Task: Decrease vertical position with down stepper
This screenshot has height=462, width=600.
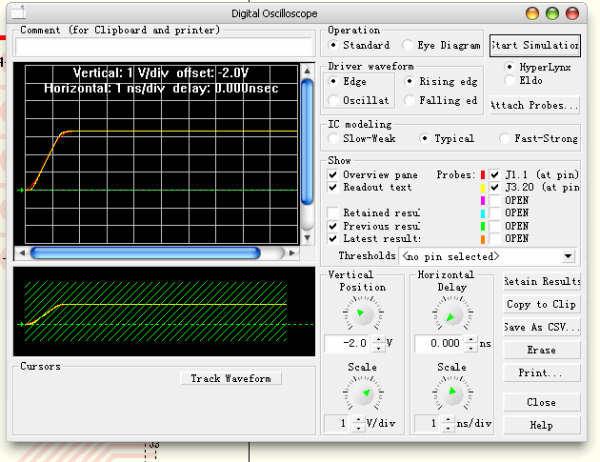Action: tap(378, 348)
